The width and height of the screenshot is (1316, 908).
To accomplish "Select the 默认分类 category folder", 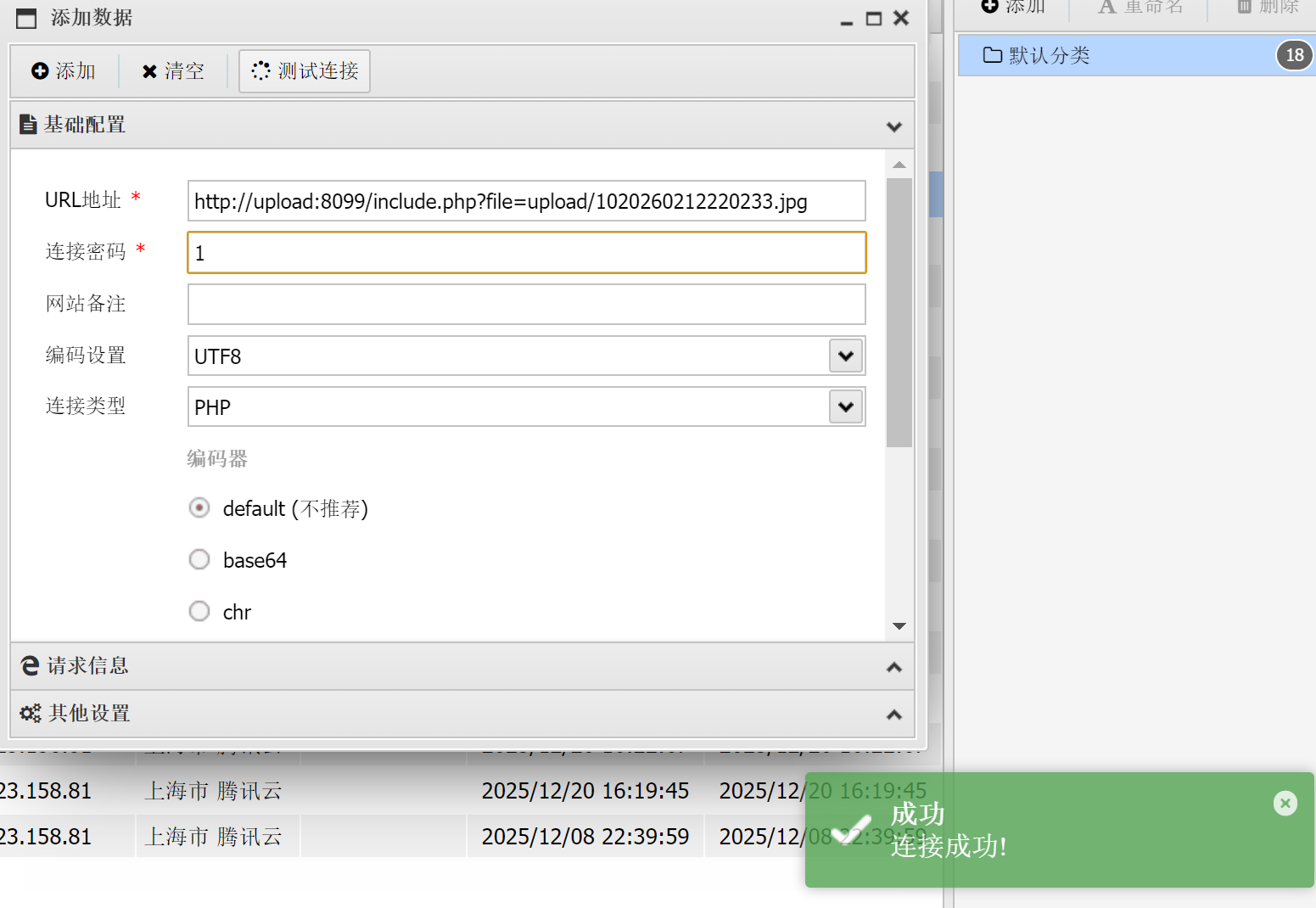I will (1137, 55).
